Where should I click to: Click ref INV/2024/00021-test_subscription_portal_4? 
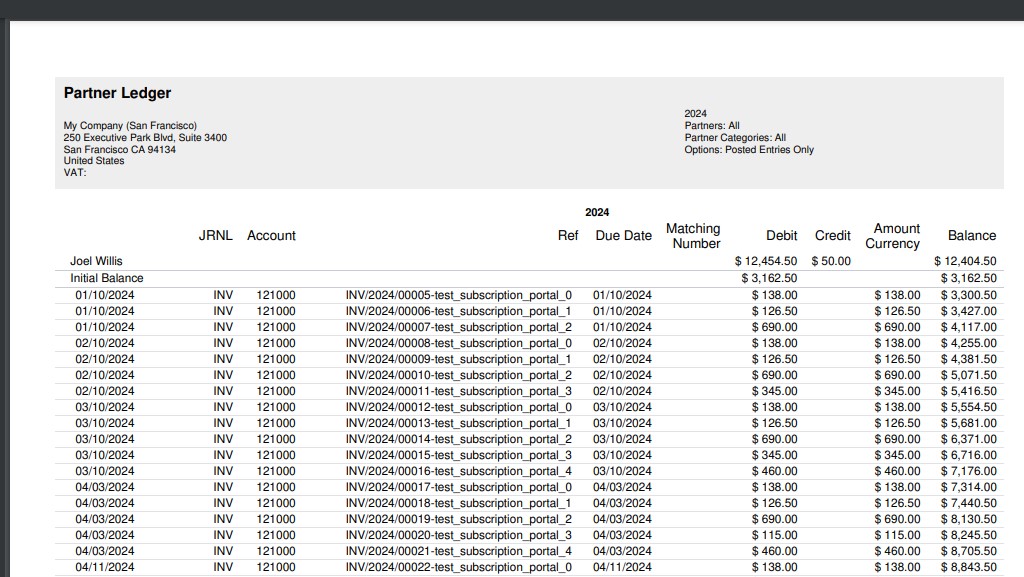[458, 551]
